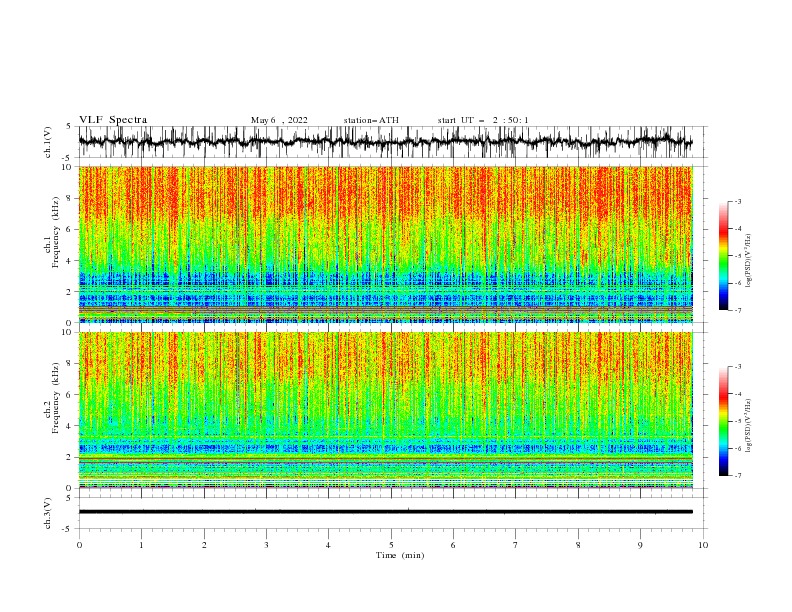Click the "8" kHz tick on ch.1 axis

point(70,198)
